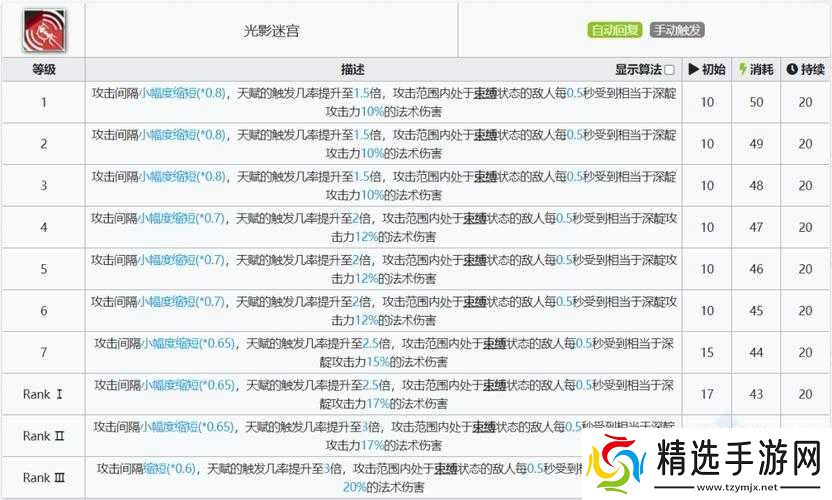This screenshot has height=500, width=832.
Task: Click the 描述 column header
Action: click(353, 70)
